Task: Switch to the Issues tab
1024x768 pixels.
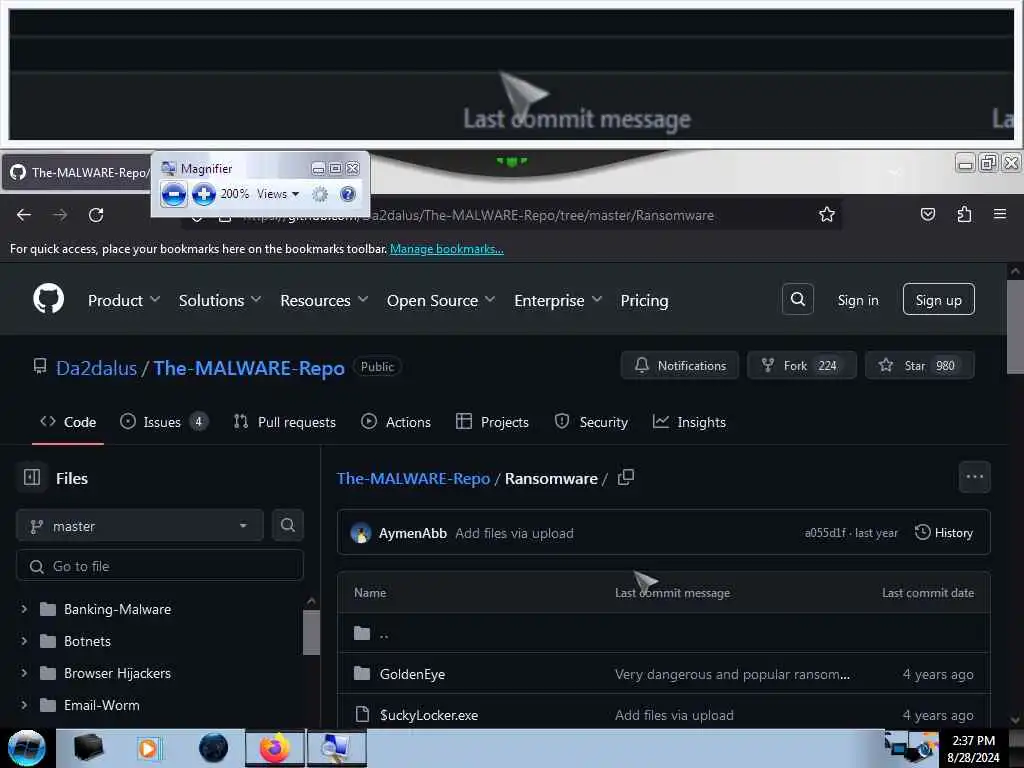Action: [x=164, y=422]
